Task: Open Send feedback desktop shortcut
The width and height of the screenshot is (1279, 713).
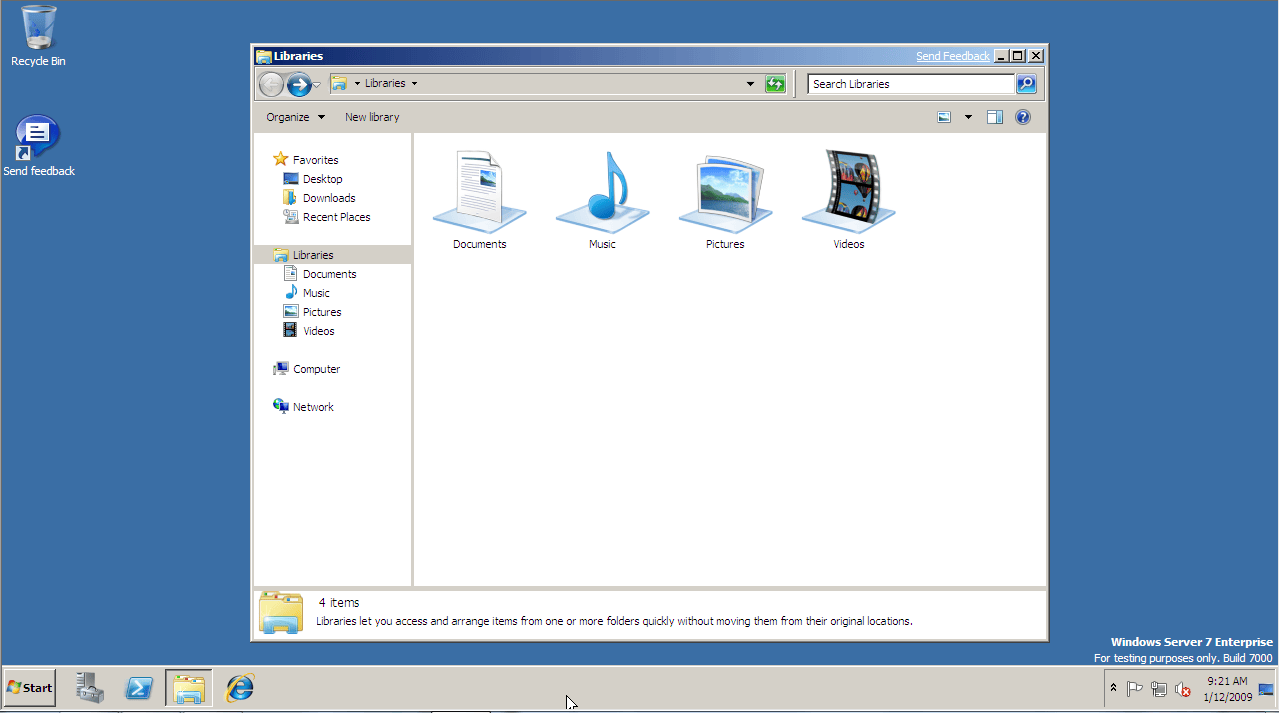Action: 38,146
